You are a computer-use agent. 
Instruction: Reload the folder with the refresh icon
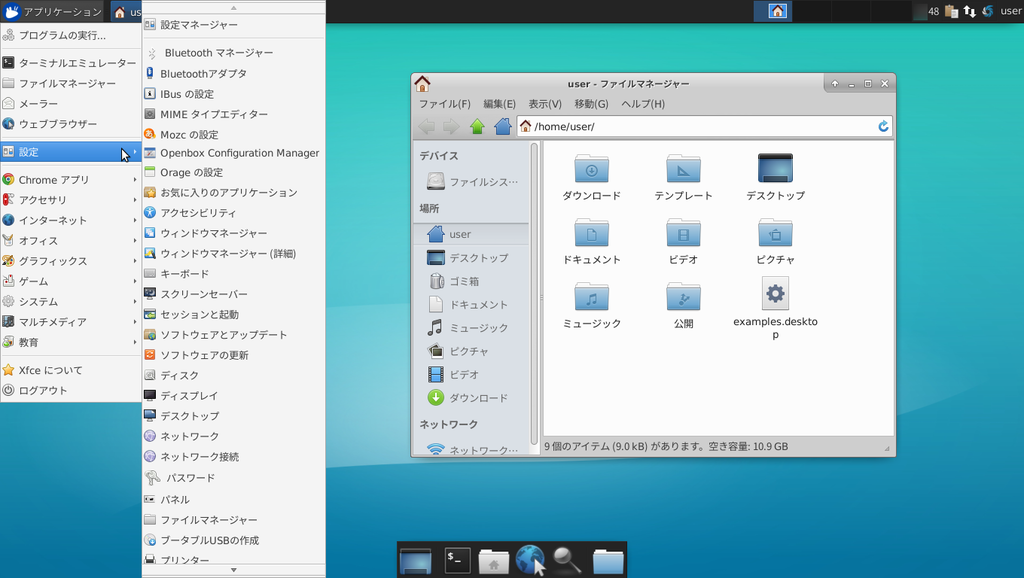tap(883, 126)
